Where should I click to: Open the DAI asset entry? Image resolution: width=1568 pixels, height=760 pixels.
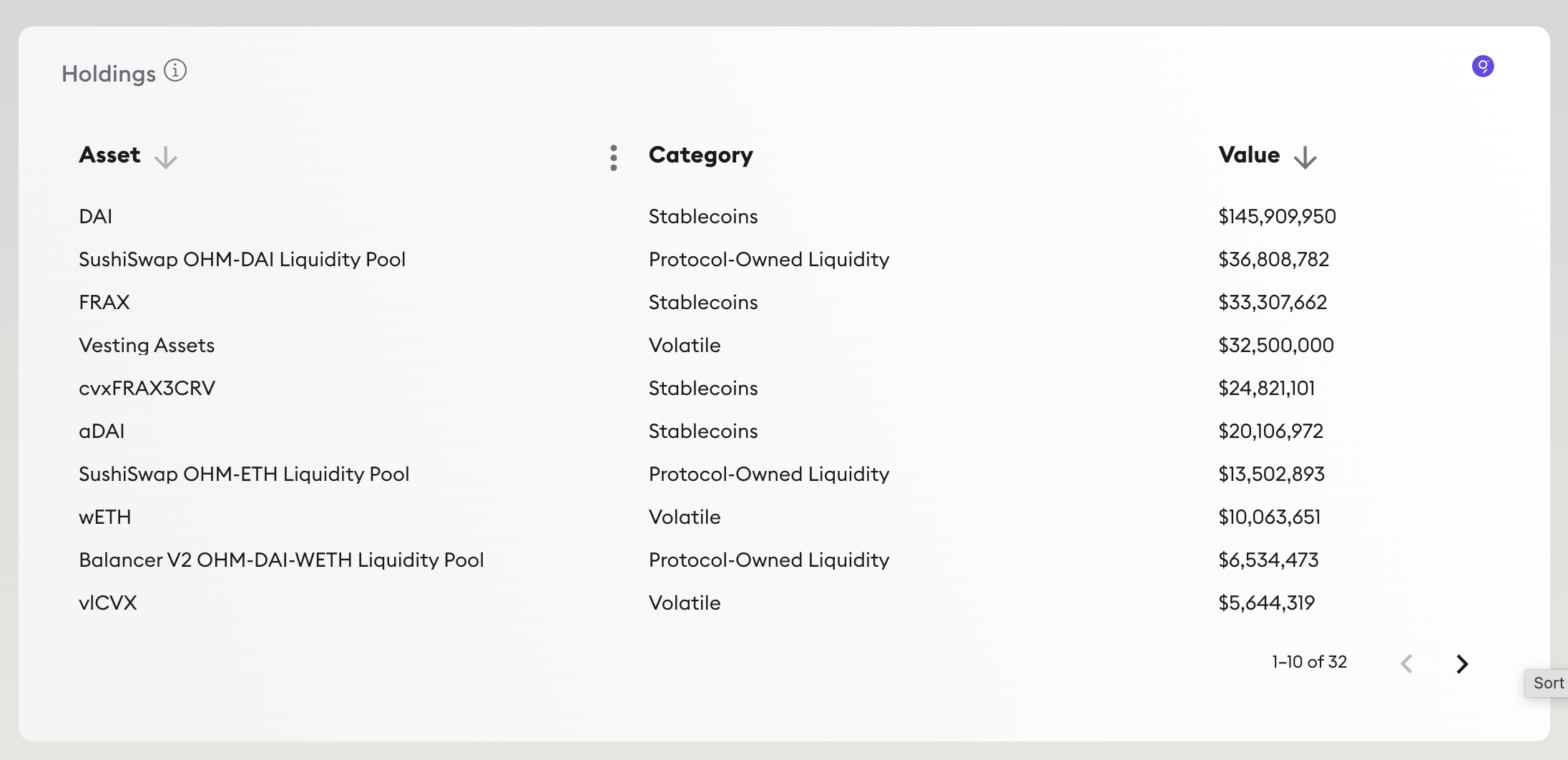tap(95, 216)
